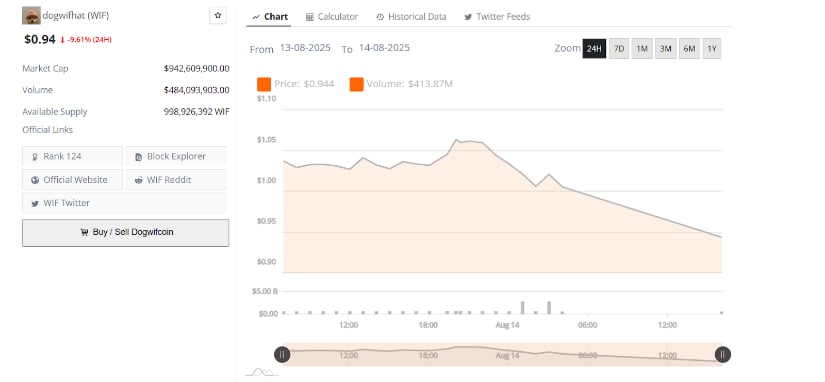
Task: Switch to the Calculator tab
Action: click(x=331, y=17)
